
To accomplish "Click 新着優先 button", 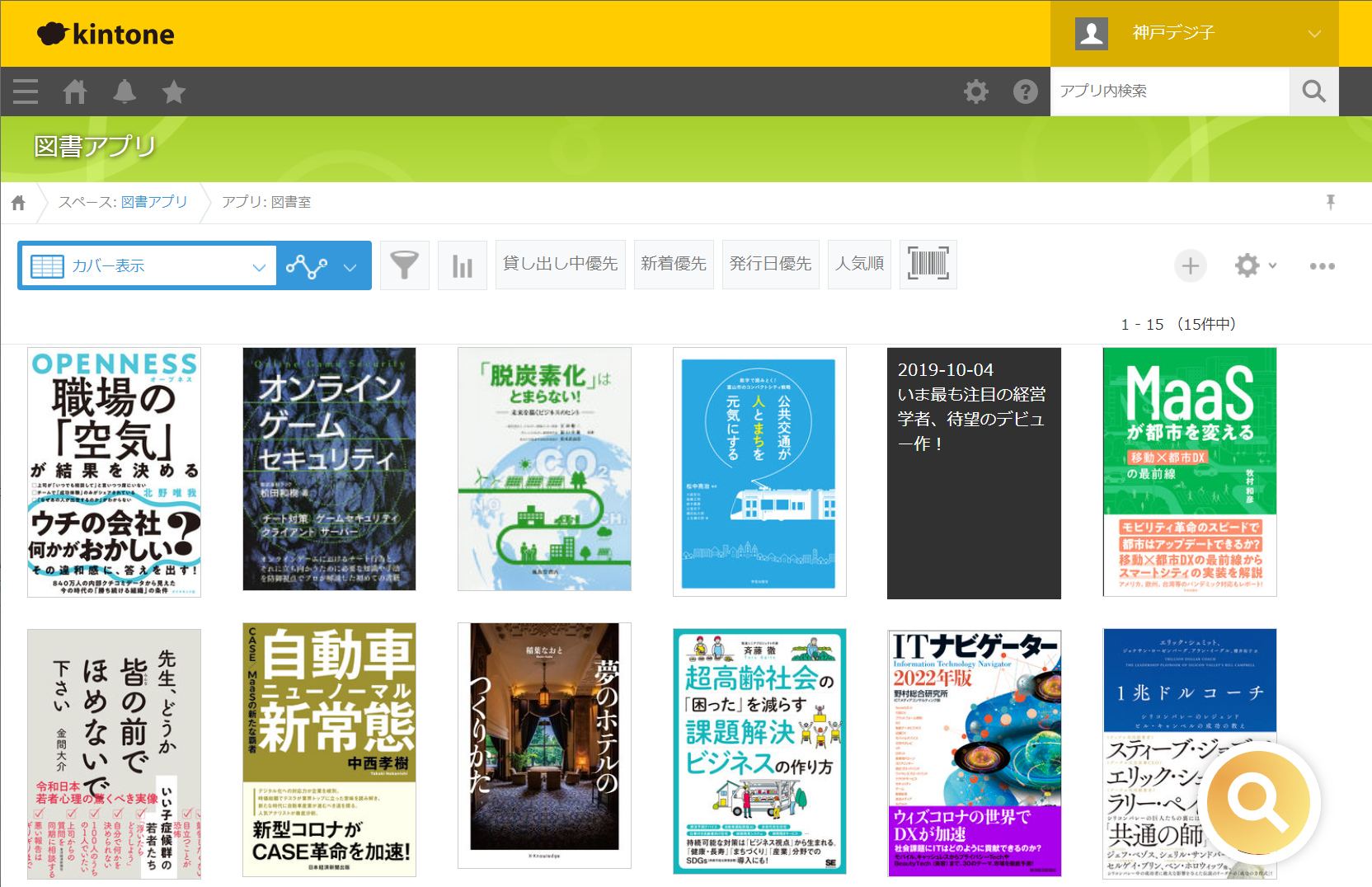I will 674,265.
